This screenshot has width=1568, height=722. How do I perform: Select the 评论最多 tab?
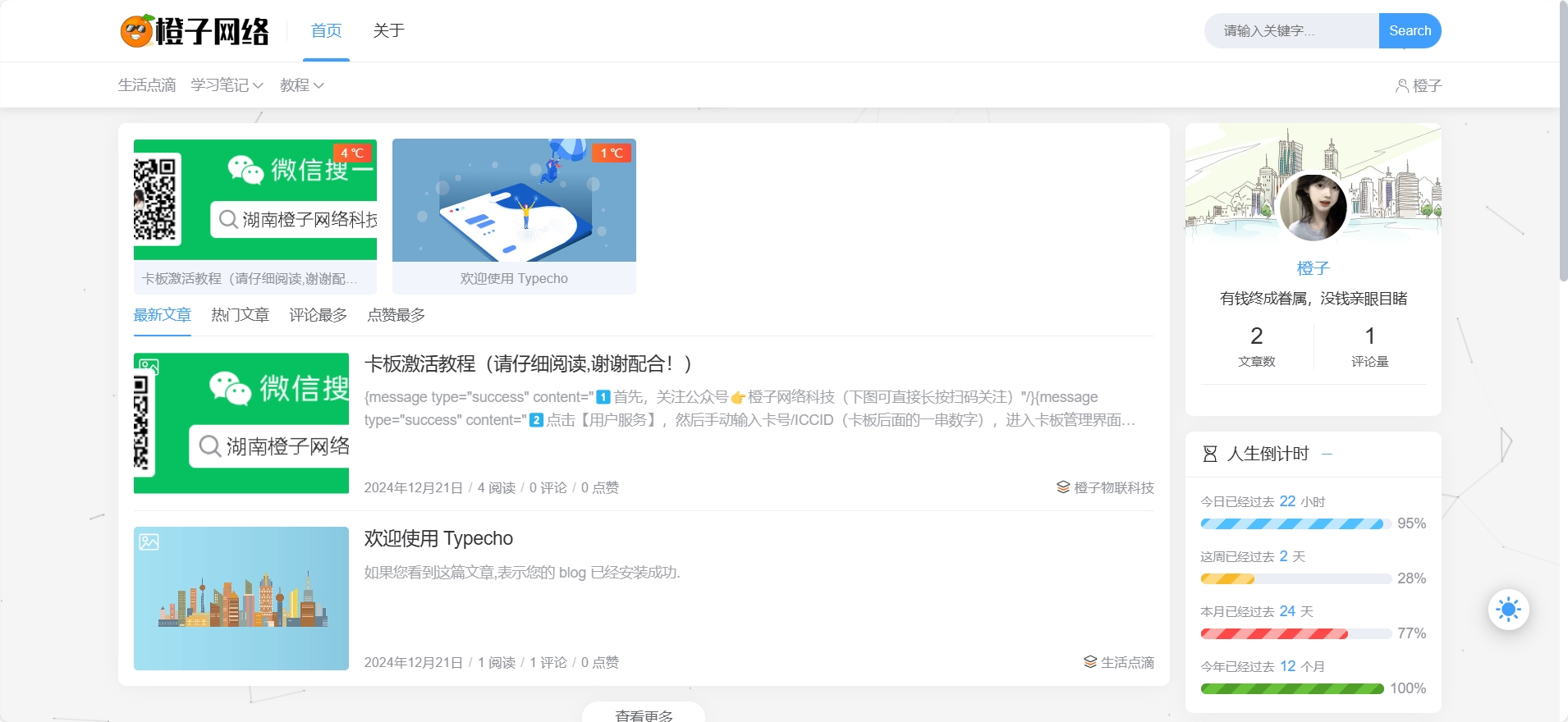pyautogui.click(x=318, y=315)
